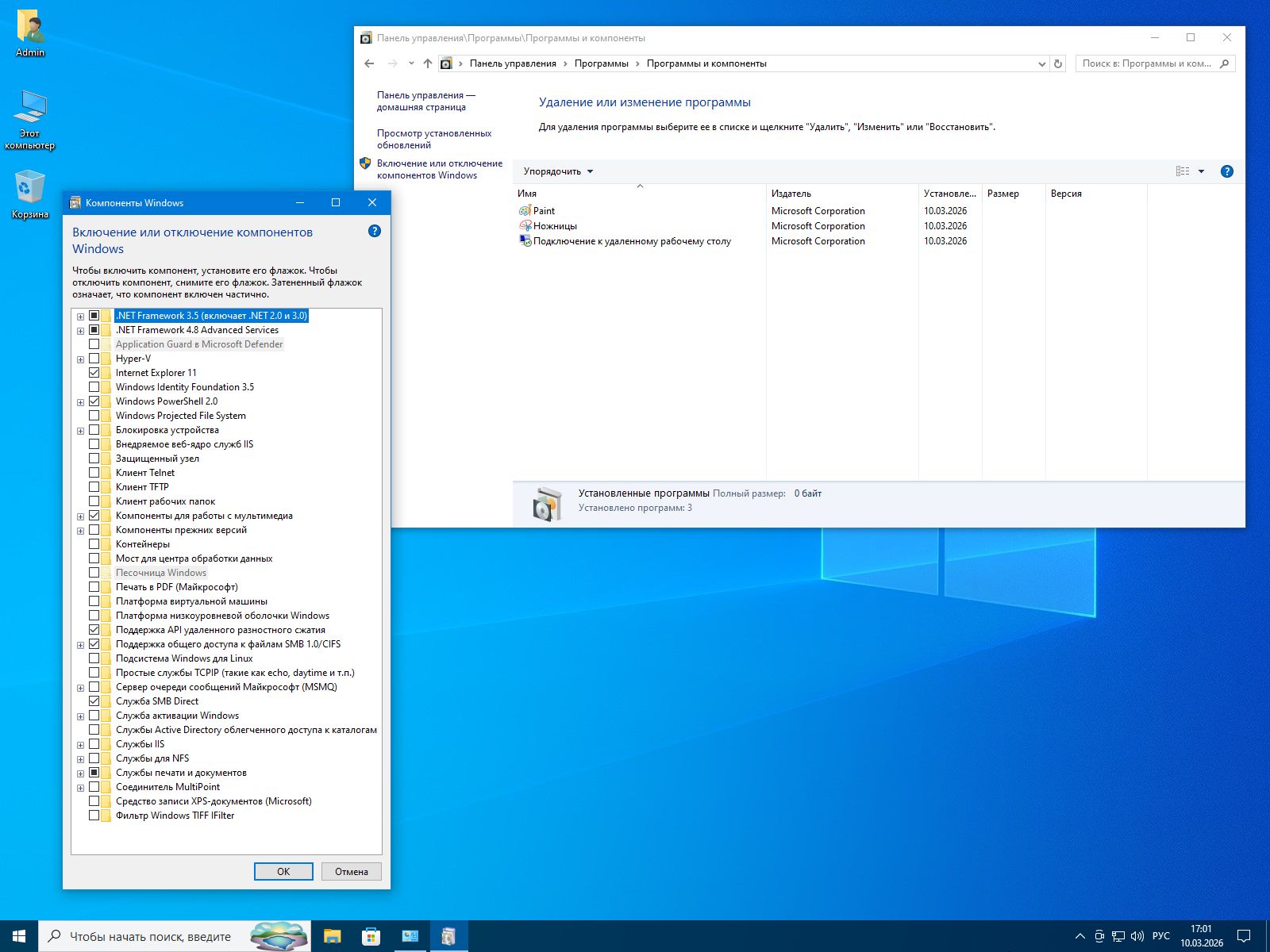Open This Computer desktop icon
The image size is (1270, 952).
pos(30,119)
